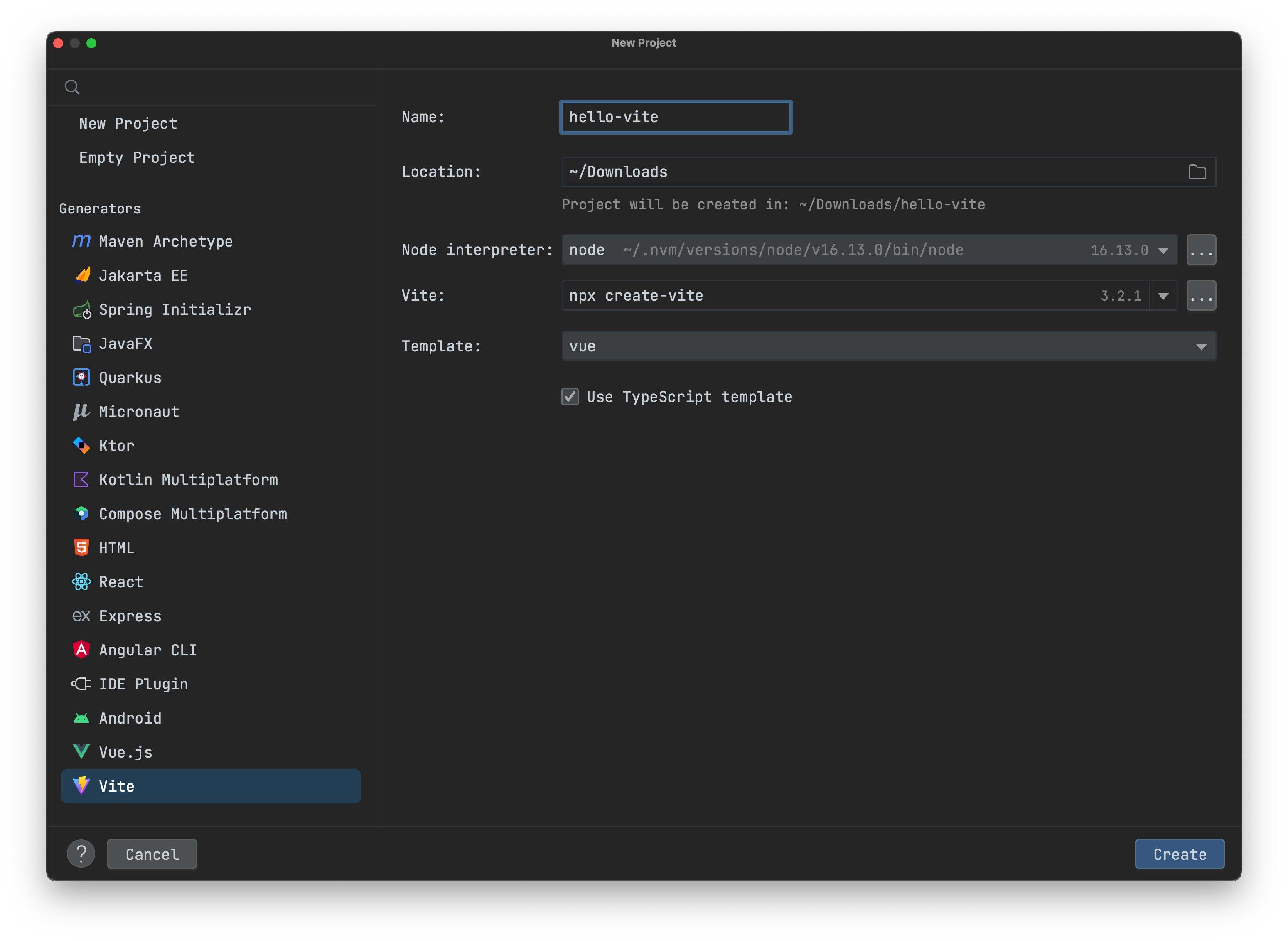Select the Maven Archetype generator icon
Image resolution: width=1288 pixels, height=942 pixels.
[81, 241]
